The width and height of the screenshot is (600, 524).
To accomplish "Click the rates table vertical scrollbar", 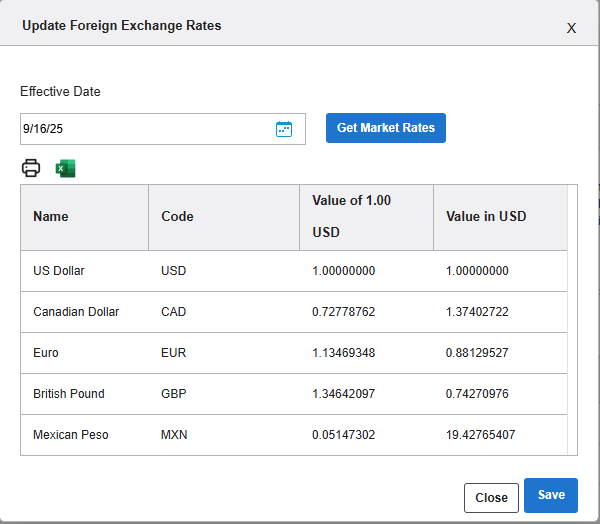I will (572, 320).
